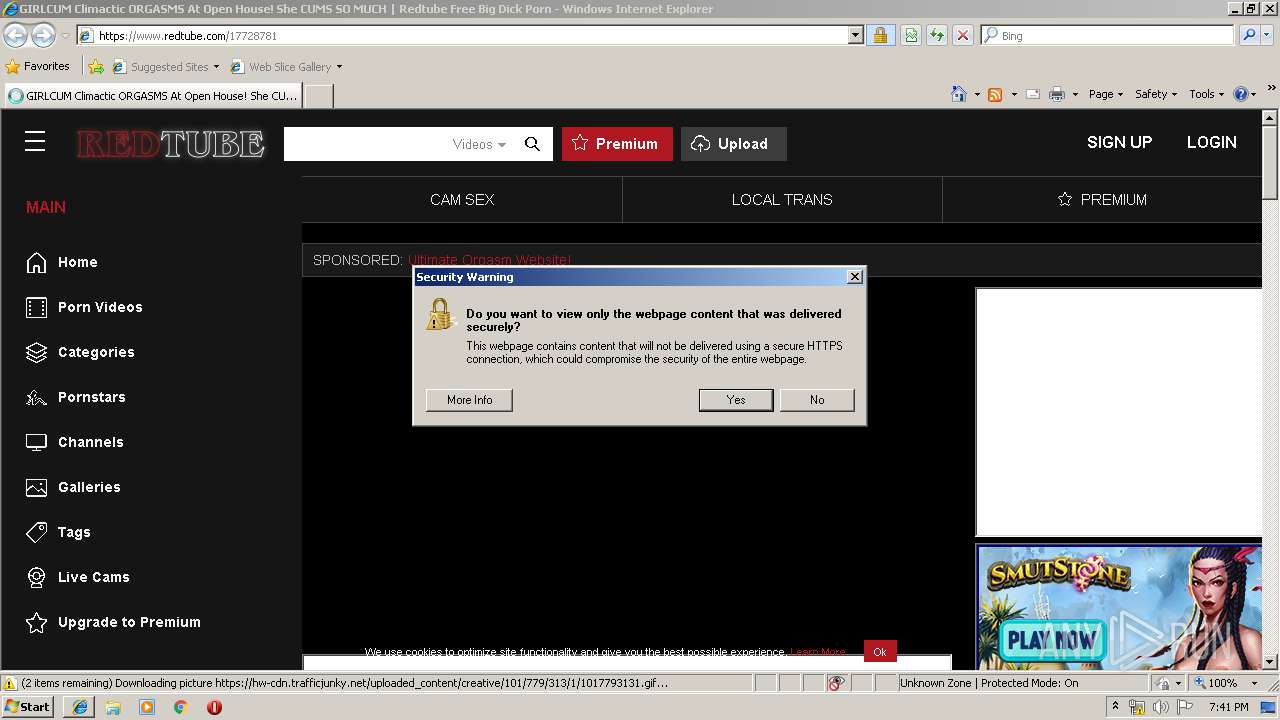Screen dimensions: 1280x720
Task: Click the Print icon
Action: coord(1057,94)
